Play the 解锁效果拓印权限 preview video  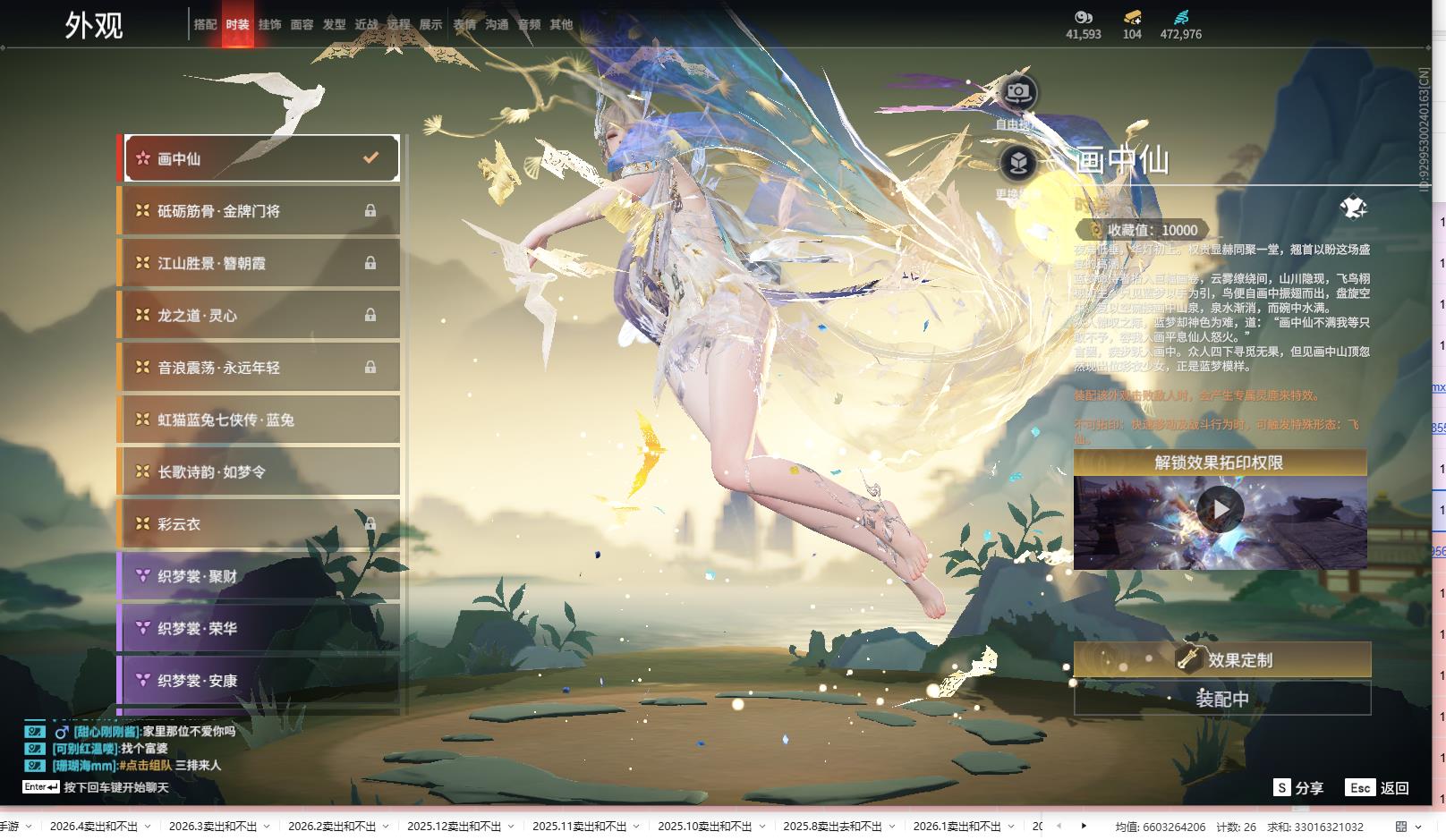point(1220,510)
